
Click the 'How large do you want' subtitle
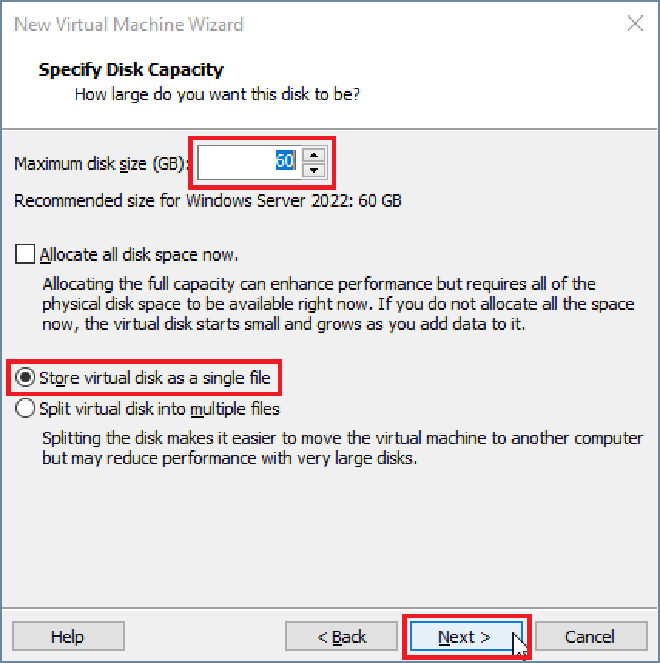point(218,95)
